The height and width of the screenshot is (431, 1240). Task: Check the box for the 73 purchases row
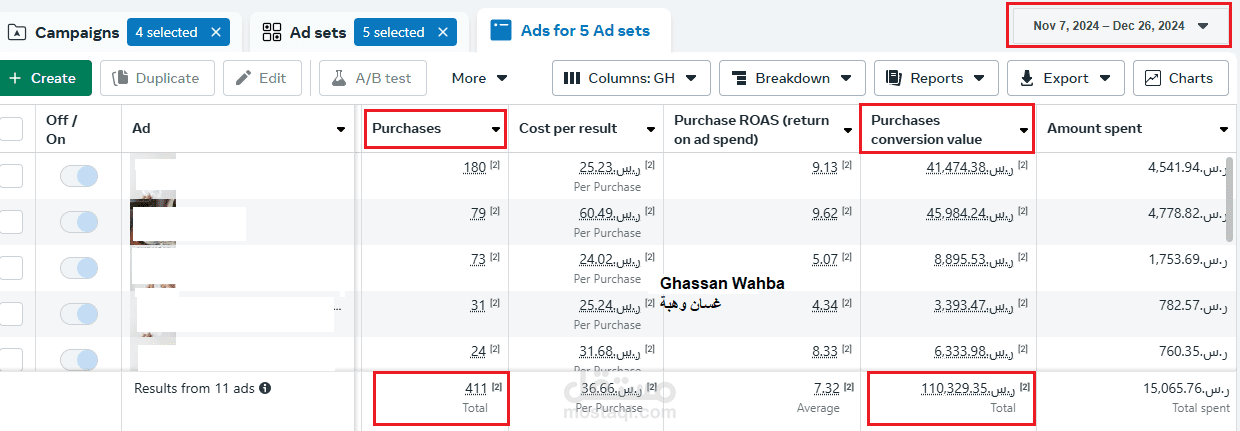(11, 268)
